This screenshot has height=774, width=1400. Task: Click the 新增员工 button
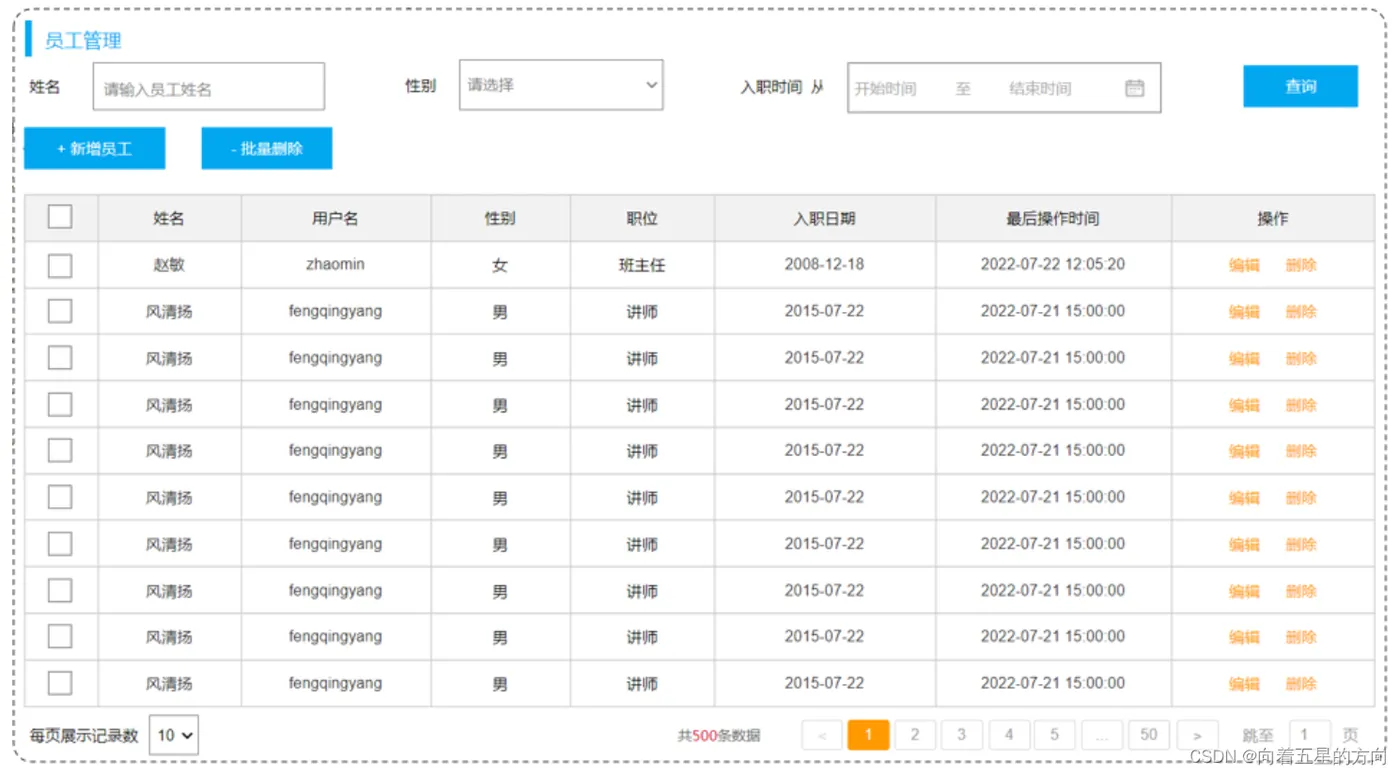pos(95,149)
